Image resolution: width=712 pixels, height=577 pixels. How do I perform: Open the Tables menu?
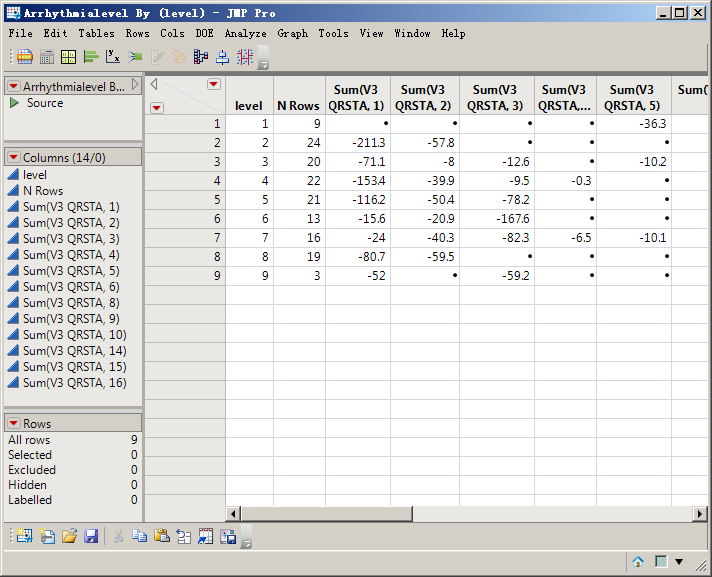(96, 33)
